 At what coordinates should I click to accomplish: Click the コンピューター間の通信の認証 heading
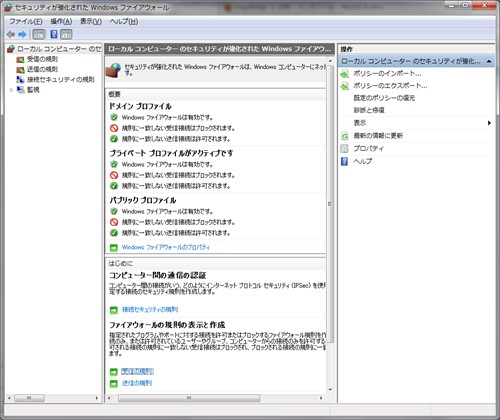click(158, 275)
